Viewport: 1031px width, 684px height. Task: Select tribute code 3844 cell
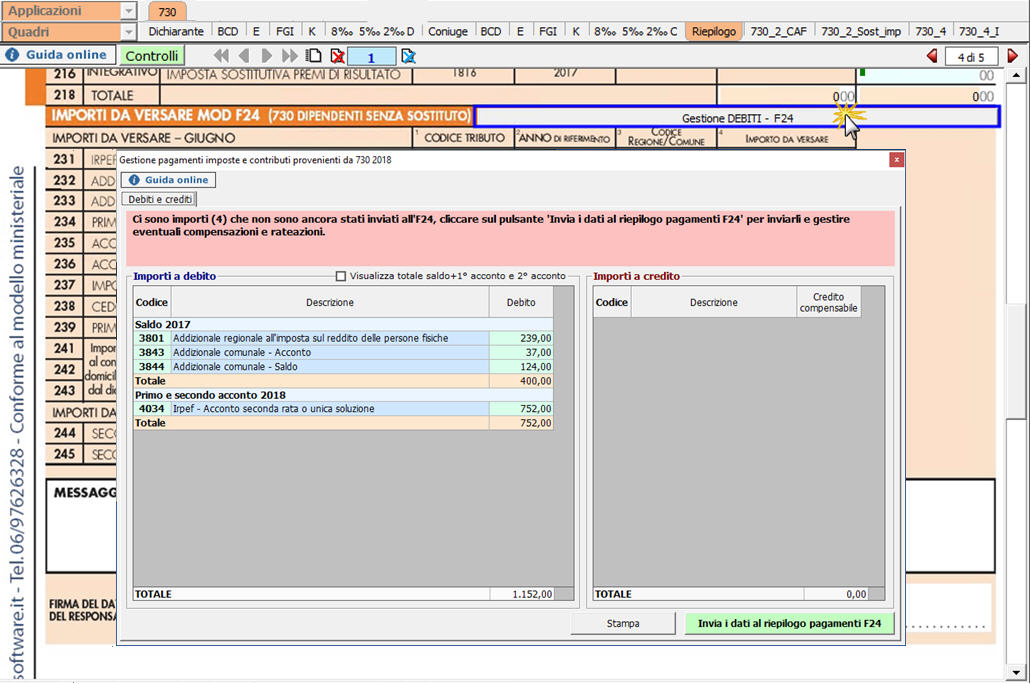pos(151,367)
